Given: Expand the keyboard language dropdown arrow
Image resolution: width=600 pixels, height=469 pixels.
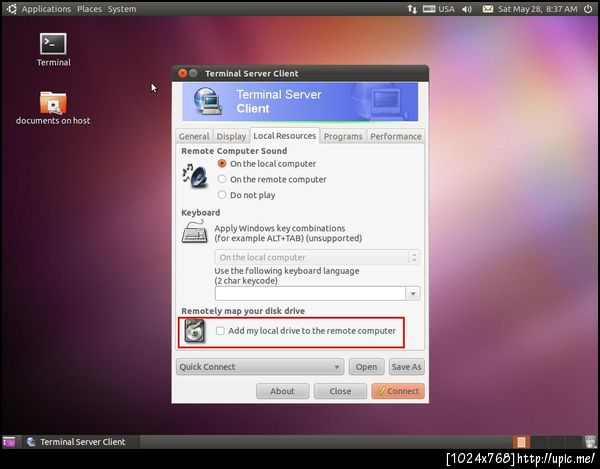Looking at the screenshot, I should (413, 293).
